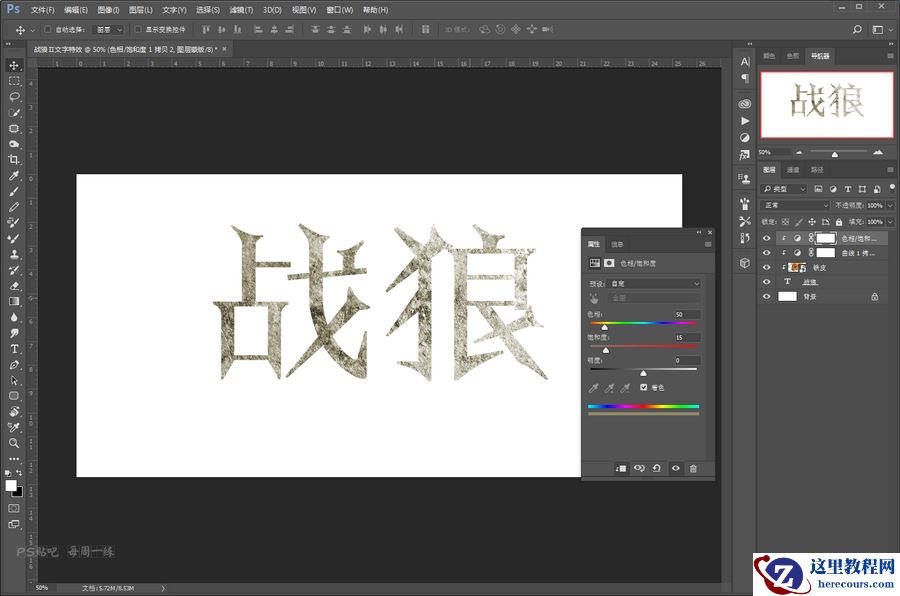This screenshot has width=900, height=596.
Task: Uncheck the 着色 checkbox
Action: (644, 387)
